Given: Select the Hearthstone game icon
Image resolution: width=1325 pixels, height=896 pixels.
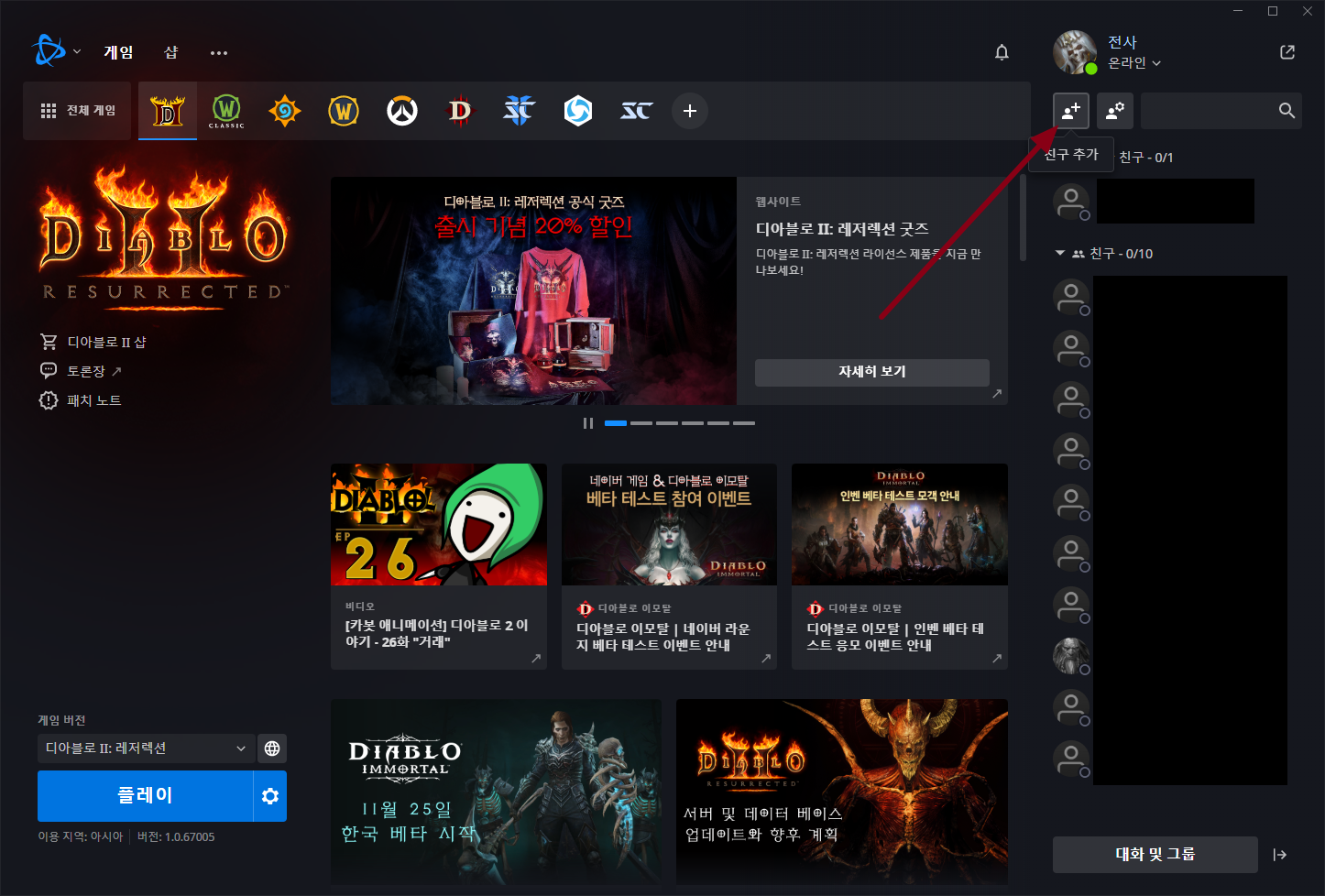Looking at the screenshot, I should pos(285,111).
